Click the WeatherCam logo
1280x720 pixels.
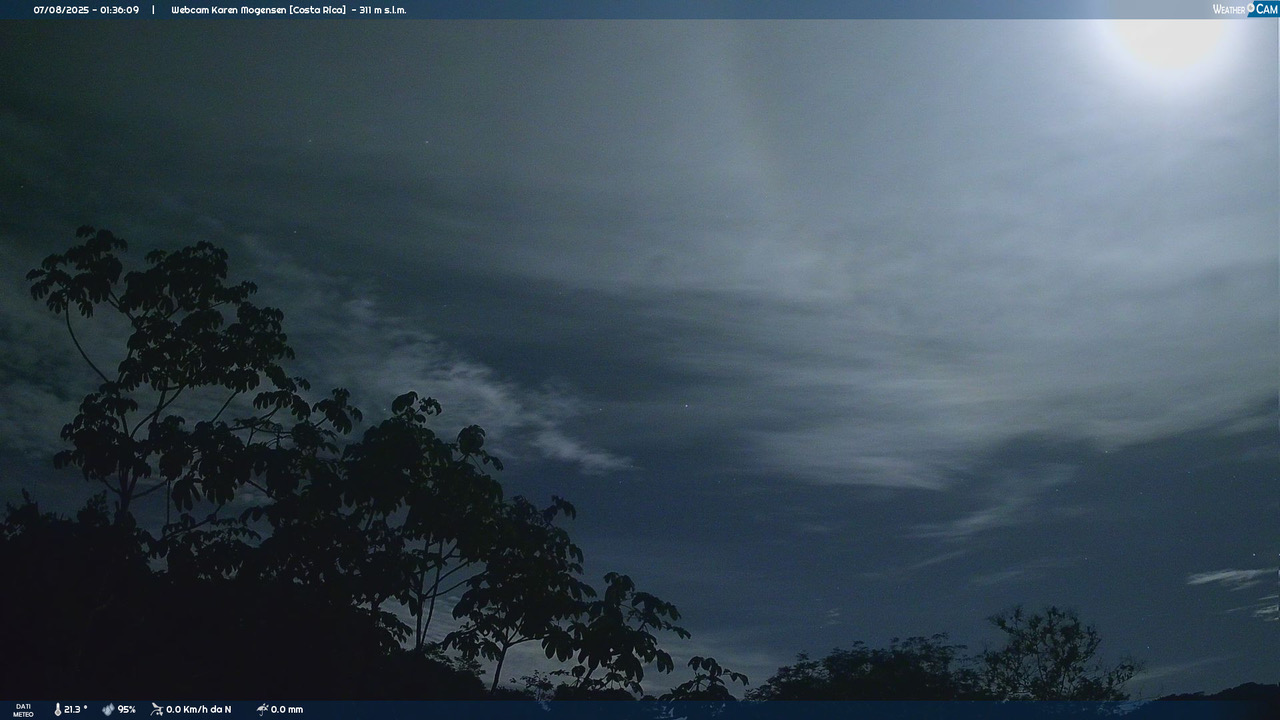click(1245, 9)
